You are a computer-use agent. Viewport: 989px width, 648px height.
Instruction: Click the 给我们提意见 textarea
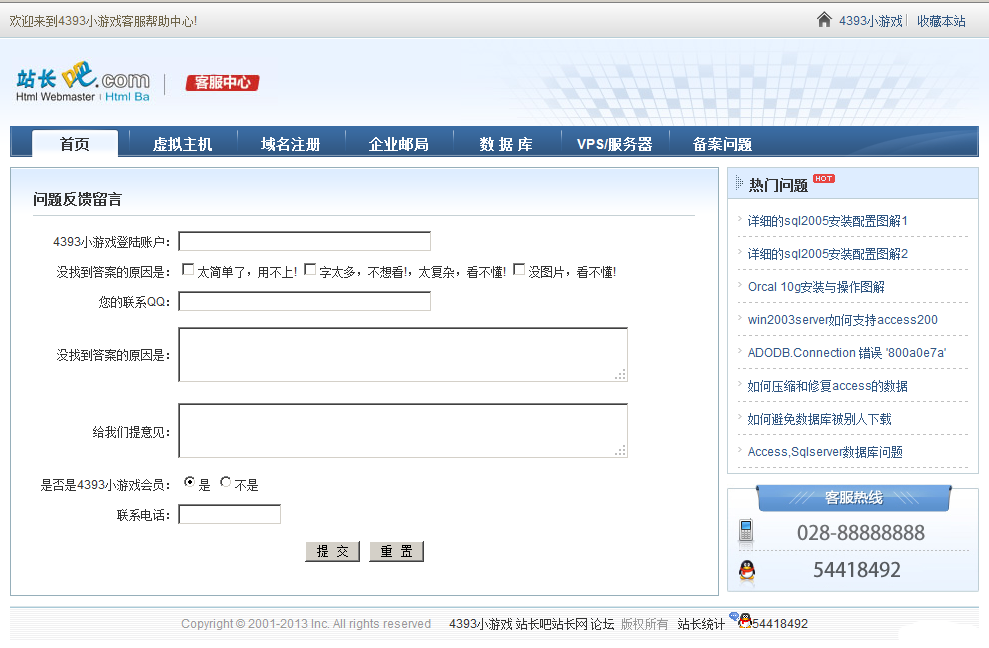[403, 431]
